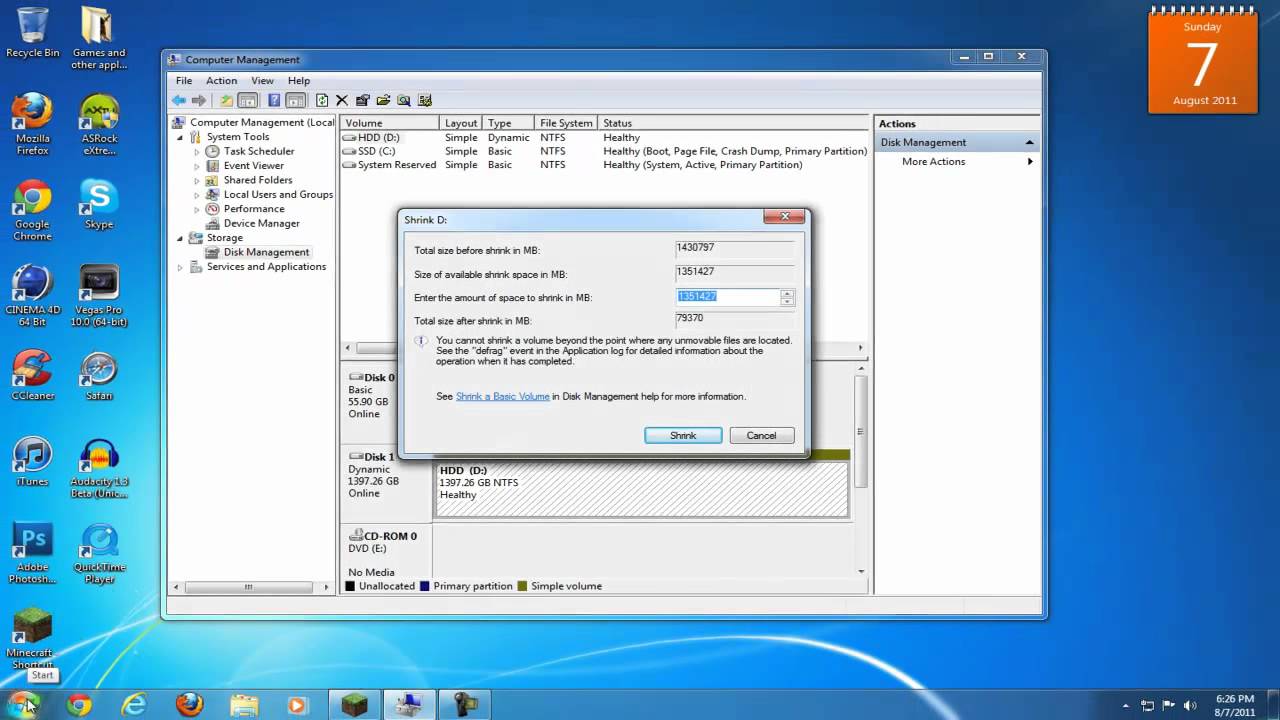Click the Delete X toolbar icon
Screen dimensions: 1280x720
[x=342, y=100]
